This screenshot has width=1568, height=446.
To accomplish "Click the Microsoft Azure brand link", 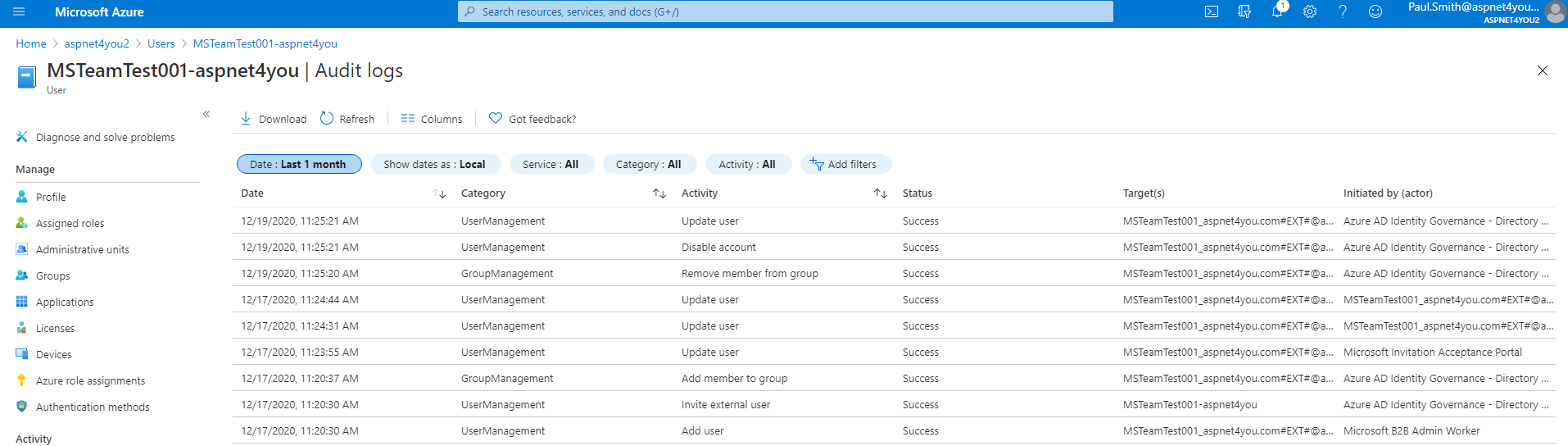I will [99, 11].
